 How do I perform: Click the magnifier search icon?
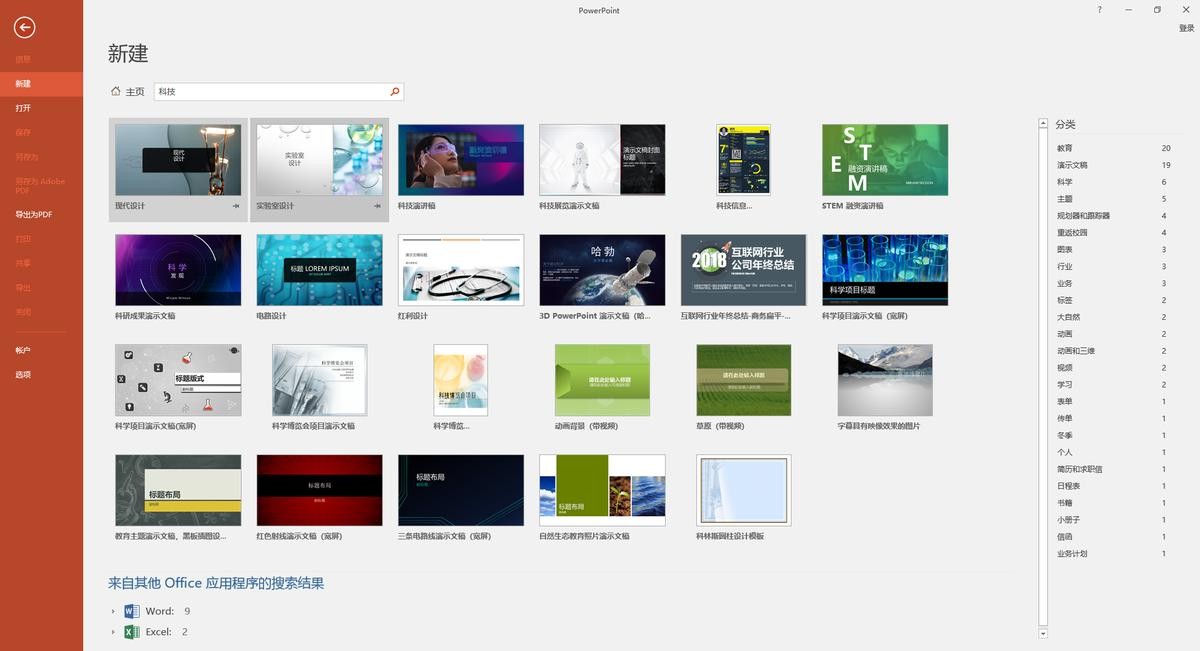pos(395,92)
